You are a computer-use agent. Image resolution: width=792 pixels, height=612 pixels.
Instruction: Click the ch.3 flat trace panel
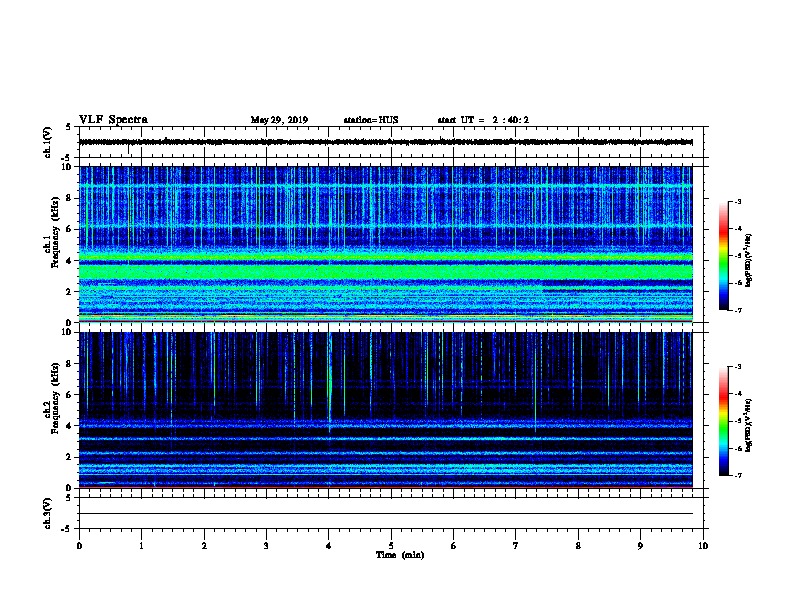pos(391,513)
